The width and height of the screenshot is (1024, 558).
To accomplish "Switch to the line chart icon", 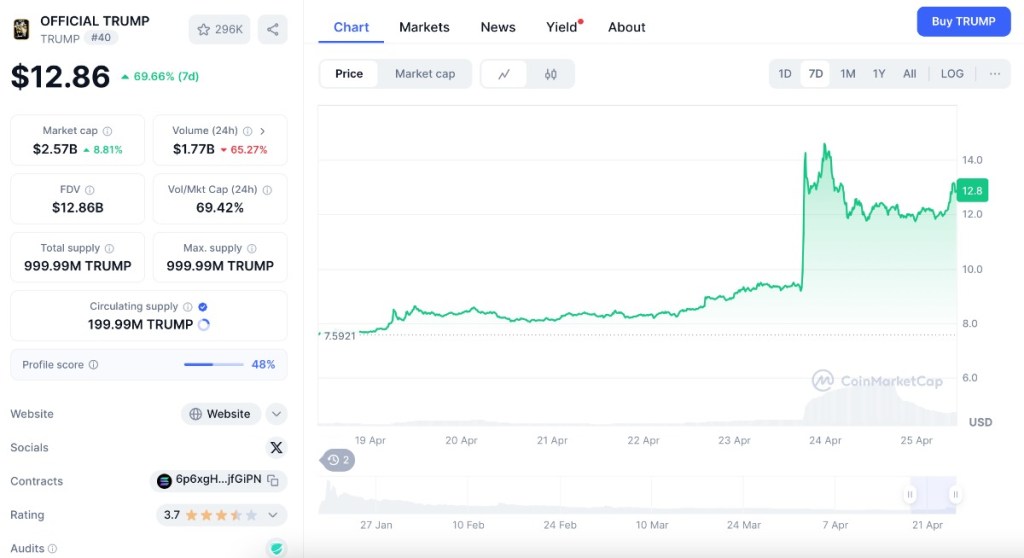I will pos(504,74).
